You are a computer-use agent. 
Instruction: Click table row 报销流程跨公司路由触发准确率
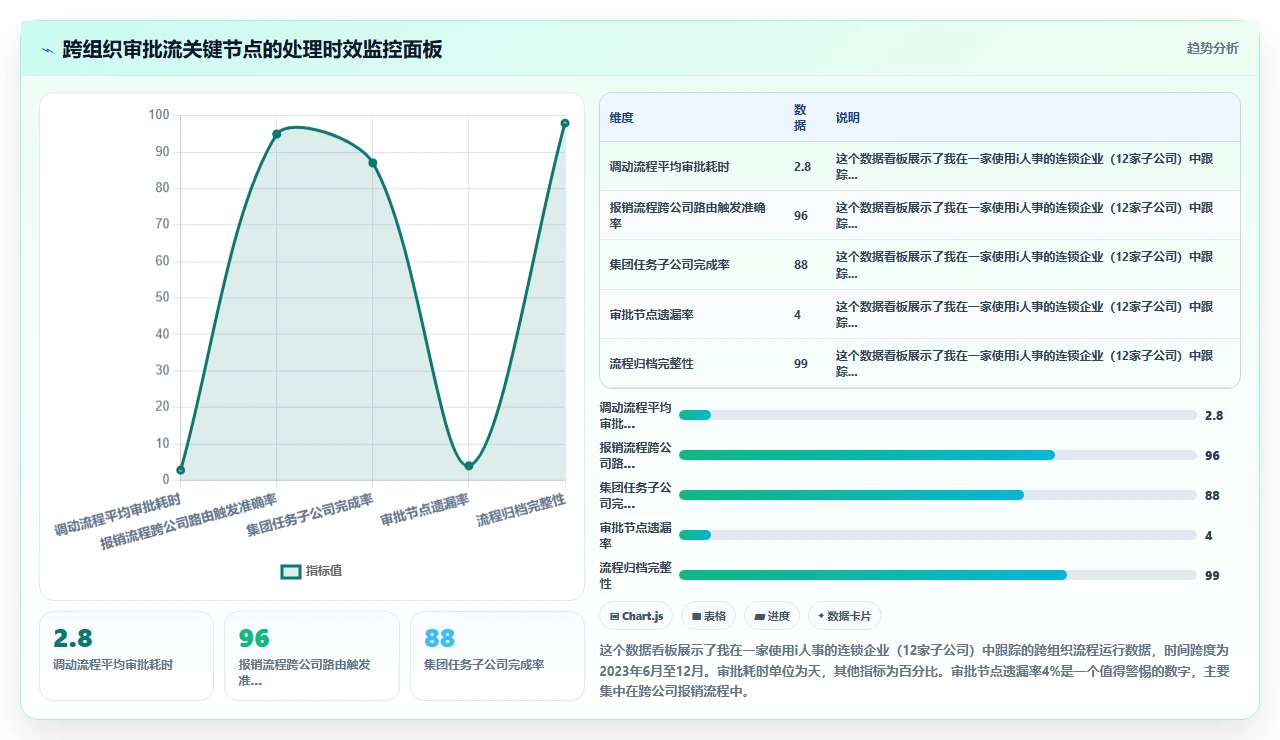point(920,215)
